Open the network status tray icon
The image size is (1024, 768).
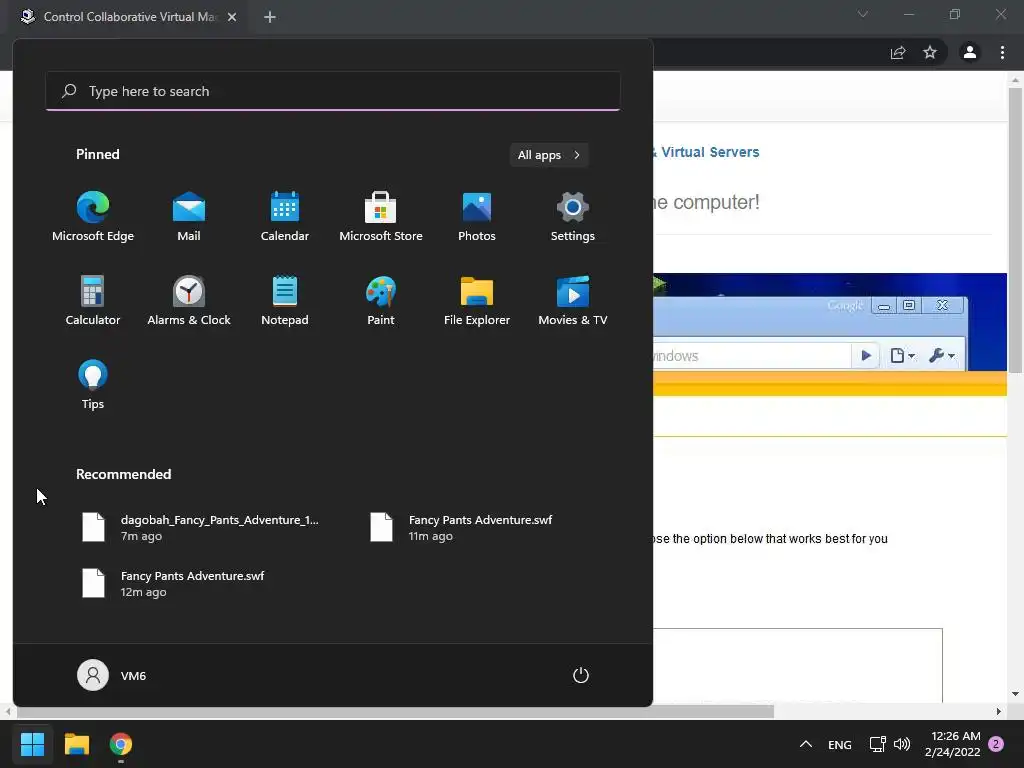tap(877, 744)
